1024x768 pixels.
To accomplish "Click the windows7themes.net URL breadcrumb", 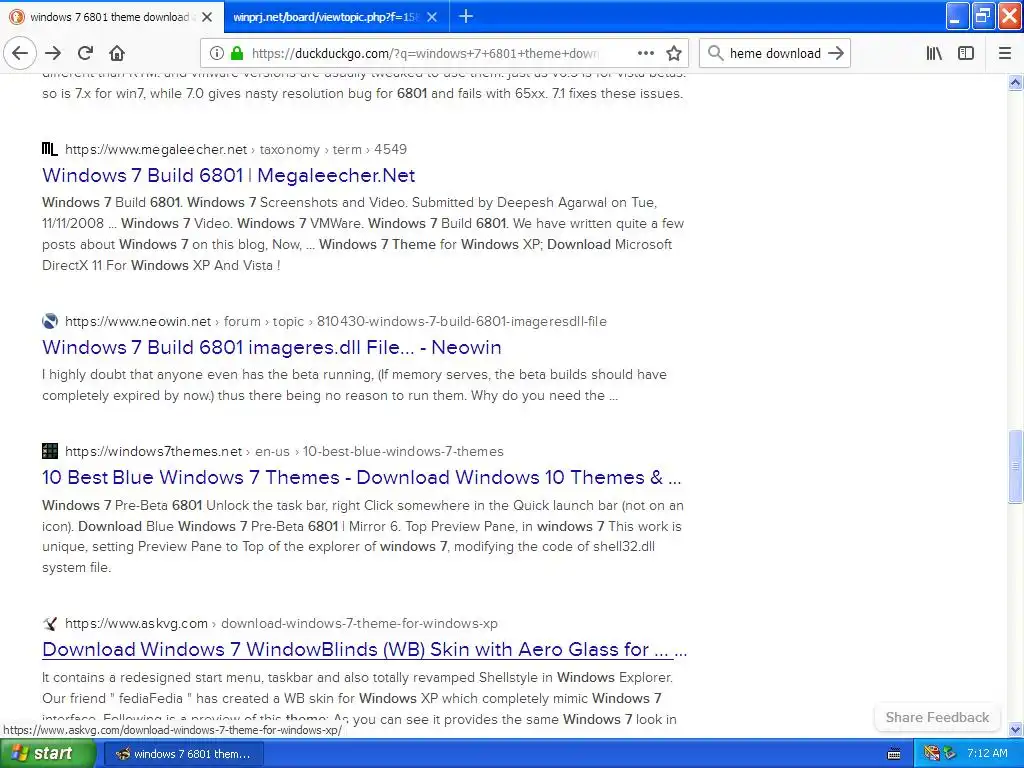I will (x=284, y=451).
